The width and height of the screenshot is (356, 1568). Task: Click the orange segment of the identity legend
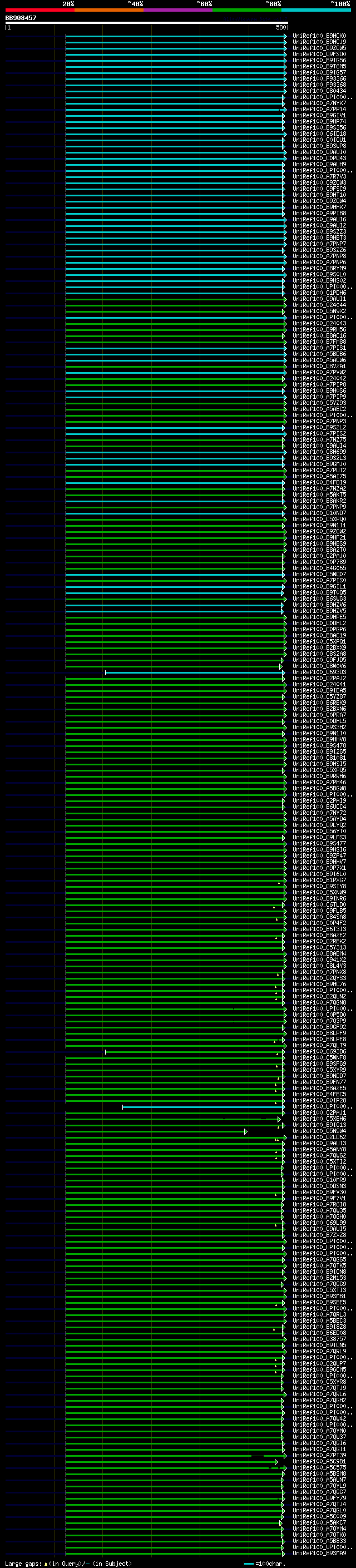click(x=109, y=10)
